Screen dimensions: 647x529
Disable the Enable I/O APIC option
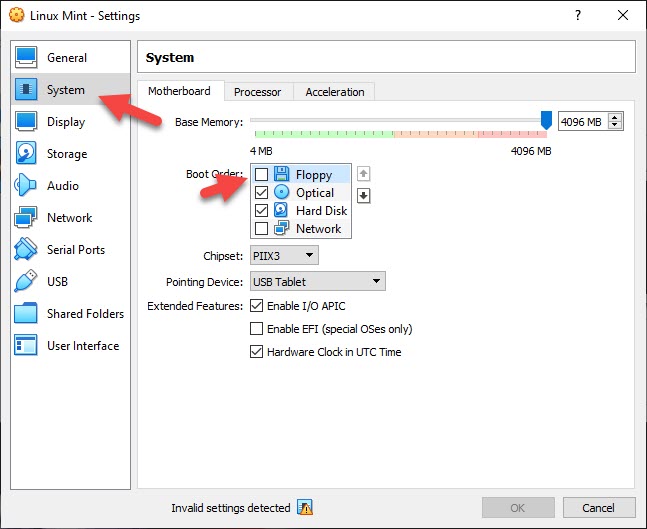click(x=257, y=306)
